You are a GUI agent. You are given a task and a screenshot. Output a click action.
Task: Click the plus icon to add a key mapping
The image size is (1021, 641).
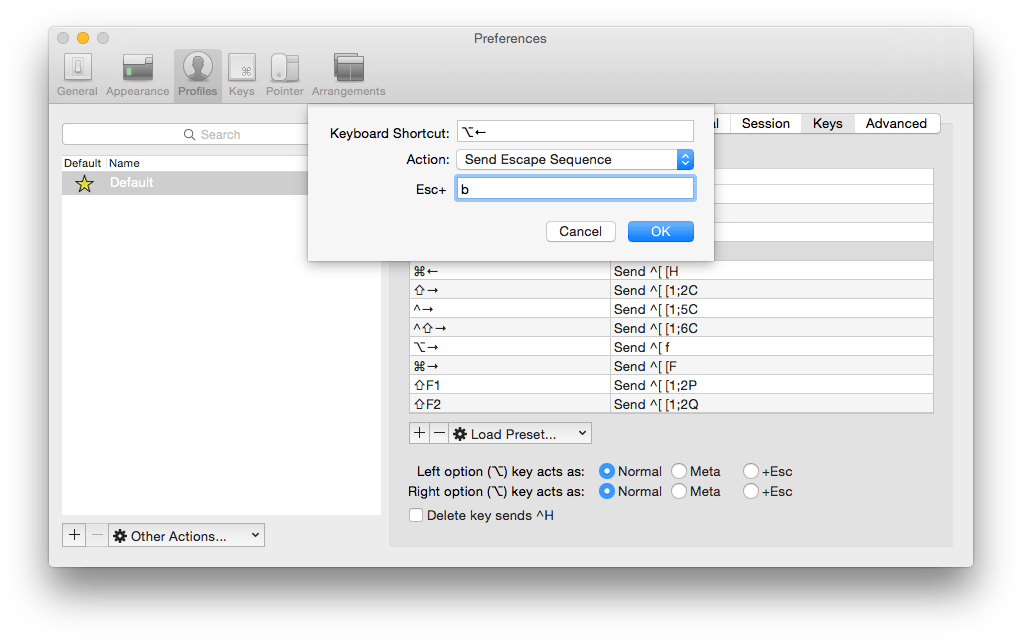click(x=419, y=432)
